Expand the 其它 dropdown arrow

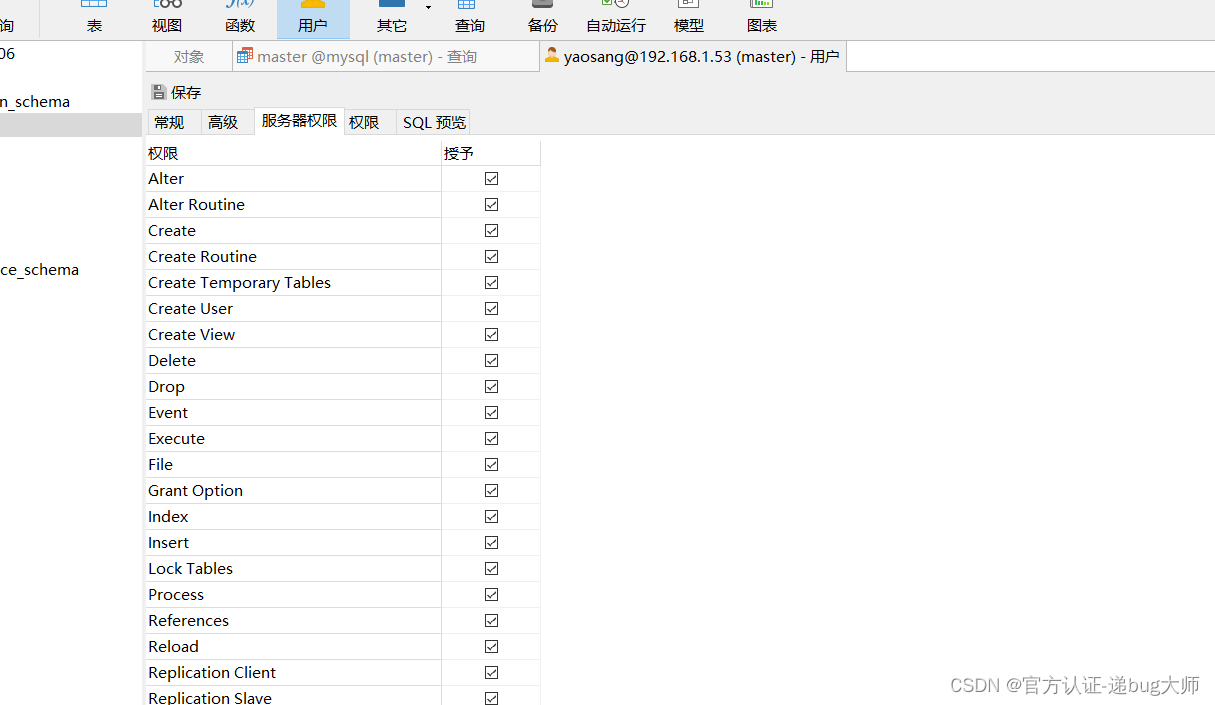point(429,8)
